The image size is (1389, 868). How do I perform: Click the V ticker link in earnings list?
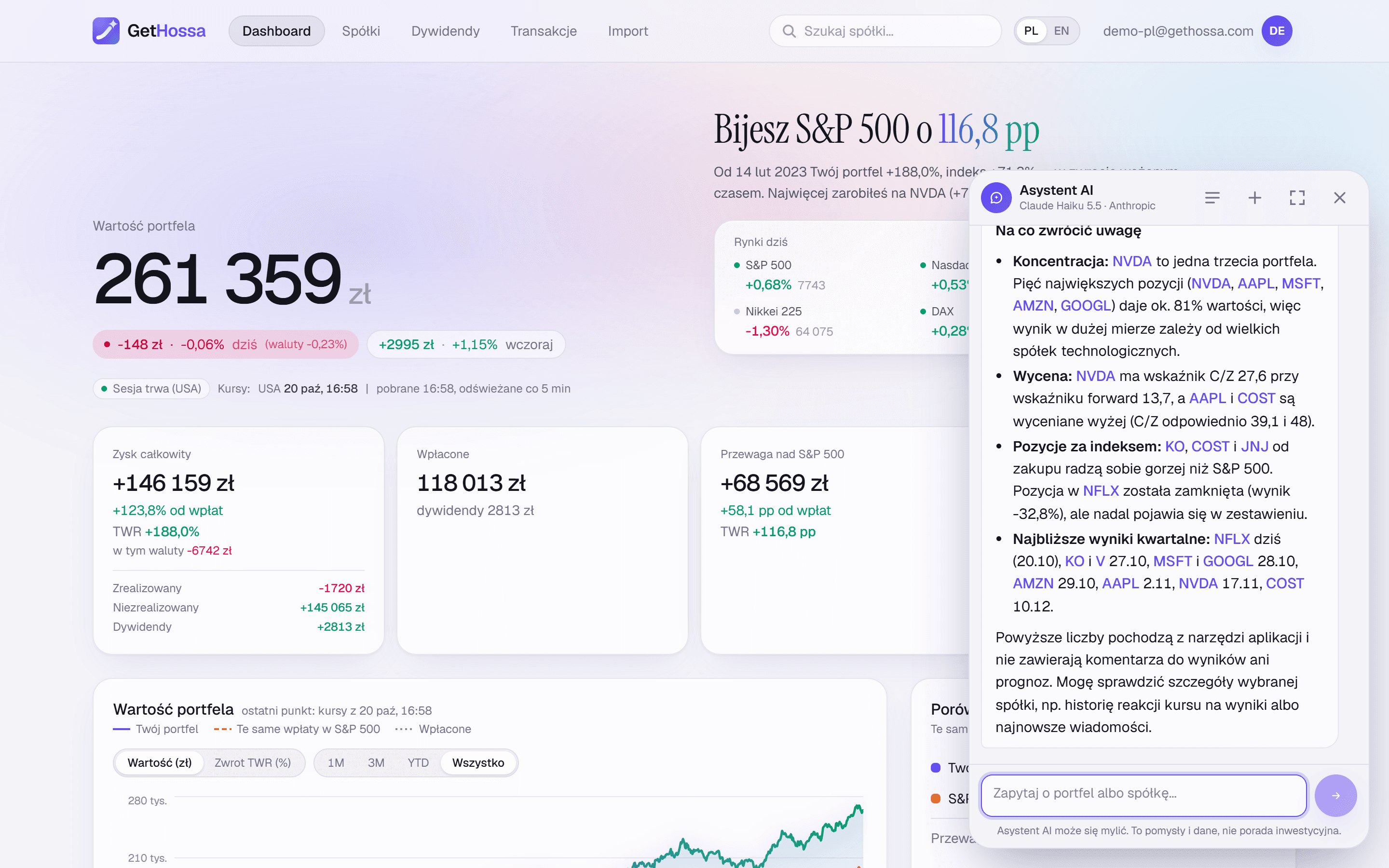point(1100,561)
